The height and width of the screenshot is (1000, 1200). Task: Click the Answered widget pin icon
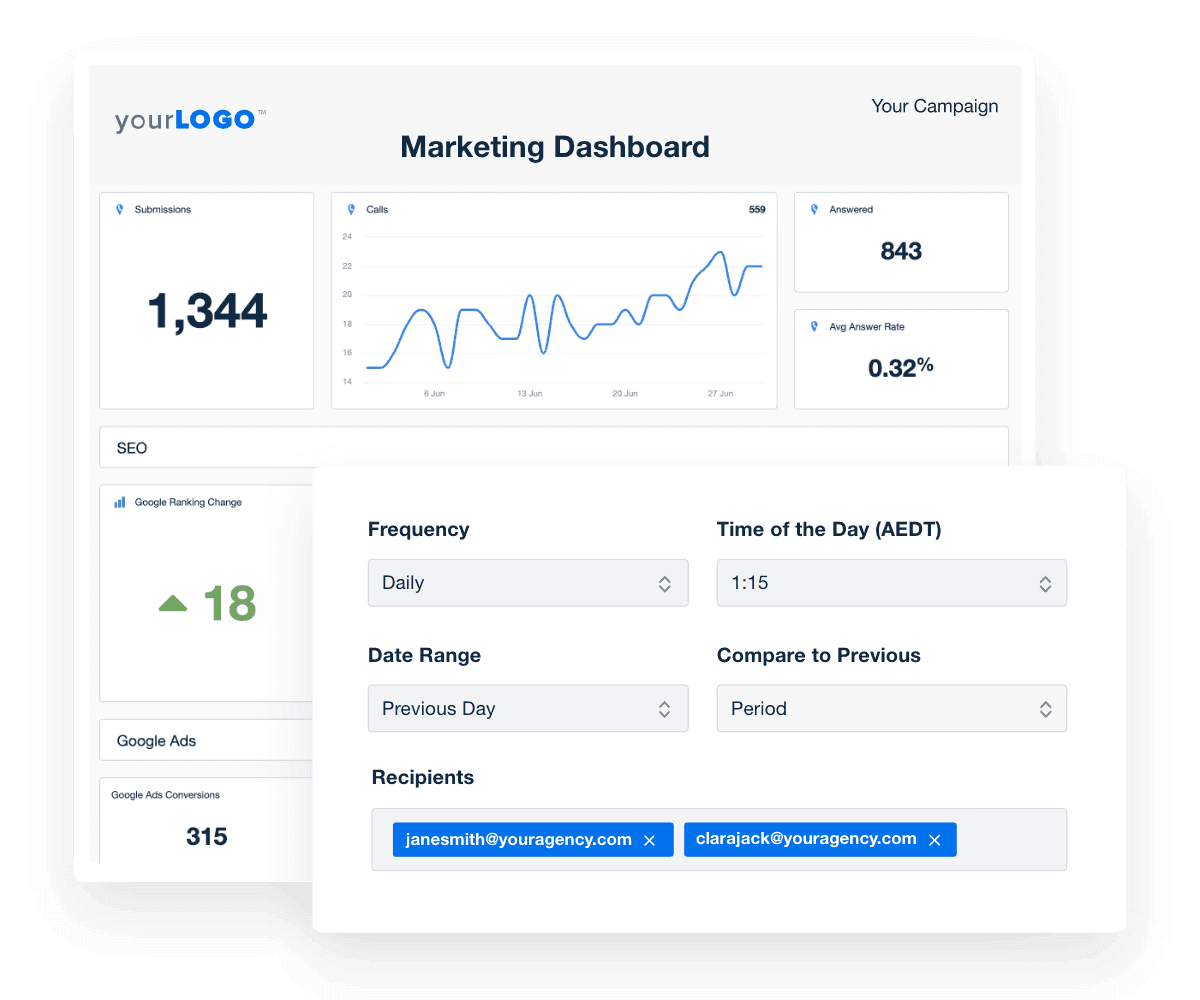click(814, 210)
